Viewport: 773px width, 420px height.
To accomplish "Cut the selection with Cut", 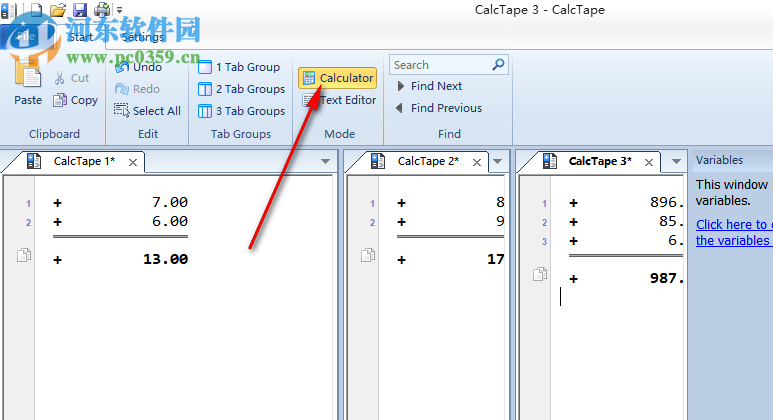I will pos(72,78).
